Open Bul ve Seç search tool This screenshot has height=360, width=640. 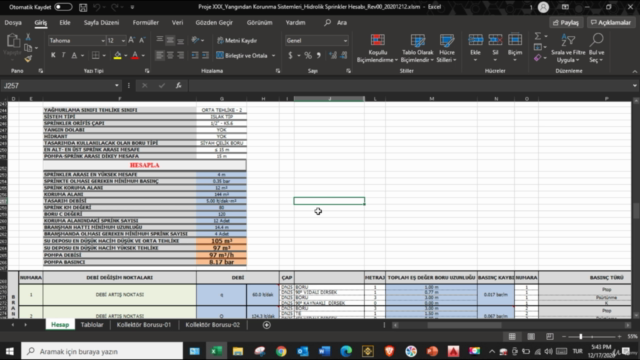[596, 48]
